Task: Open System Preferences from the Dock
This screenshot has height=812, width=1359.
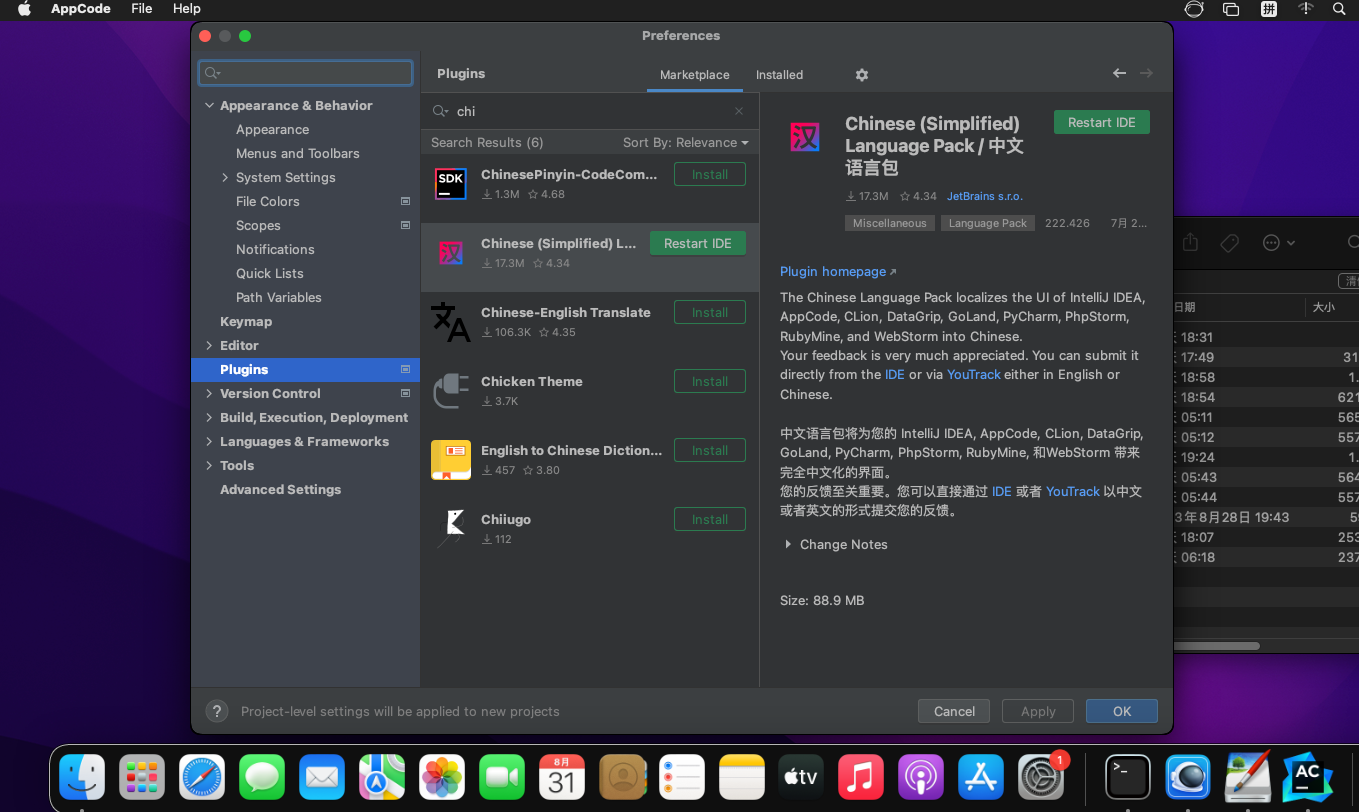Action: tap(1041, 776)
